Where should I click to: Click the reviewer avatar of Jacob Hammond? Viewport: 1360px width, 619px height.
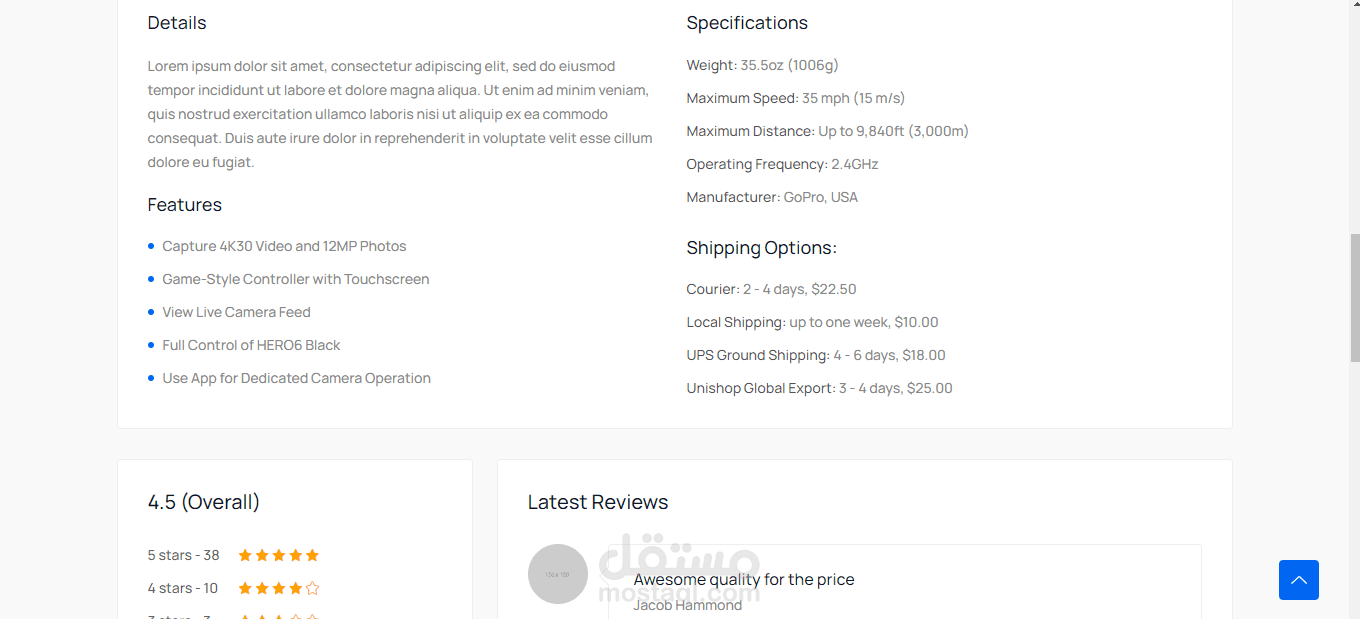pyautogui.click(x=558, y=574)
